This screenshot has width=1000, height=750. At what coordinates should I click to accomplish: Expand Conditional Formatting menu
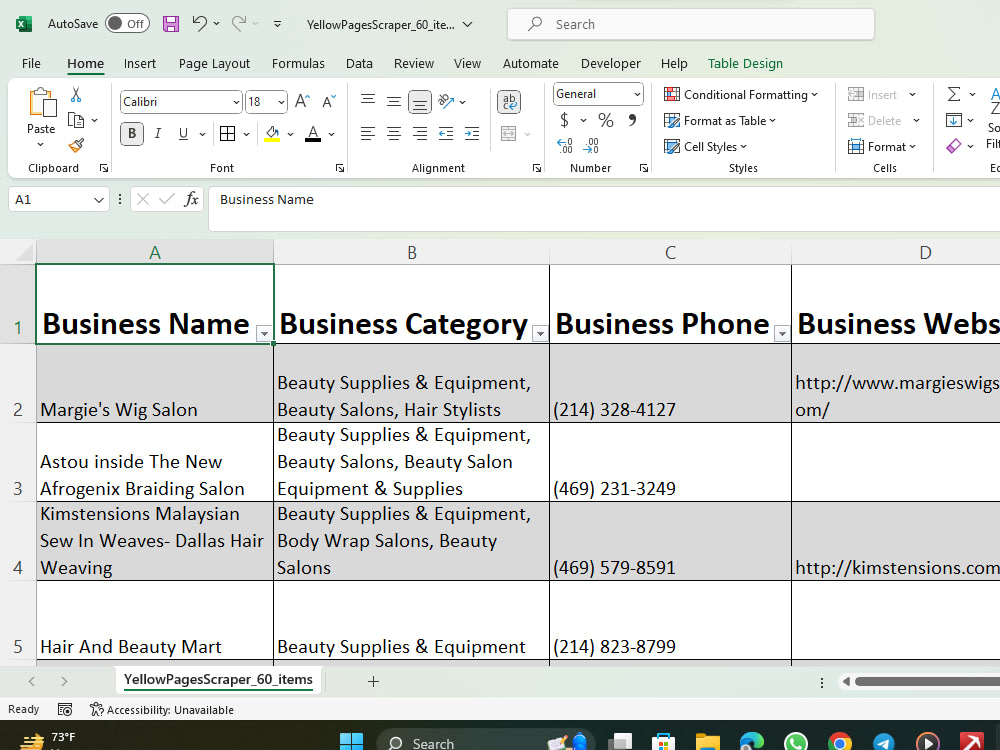(740, 94)
